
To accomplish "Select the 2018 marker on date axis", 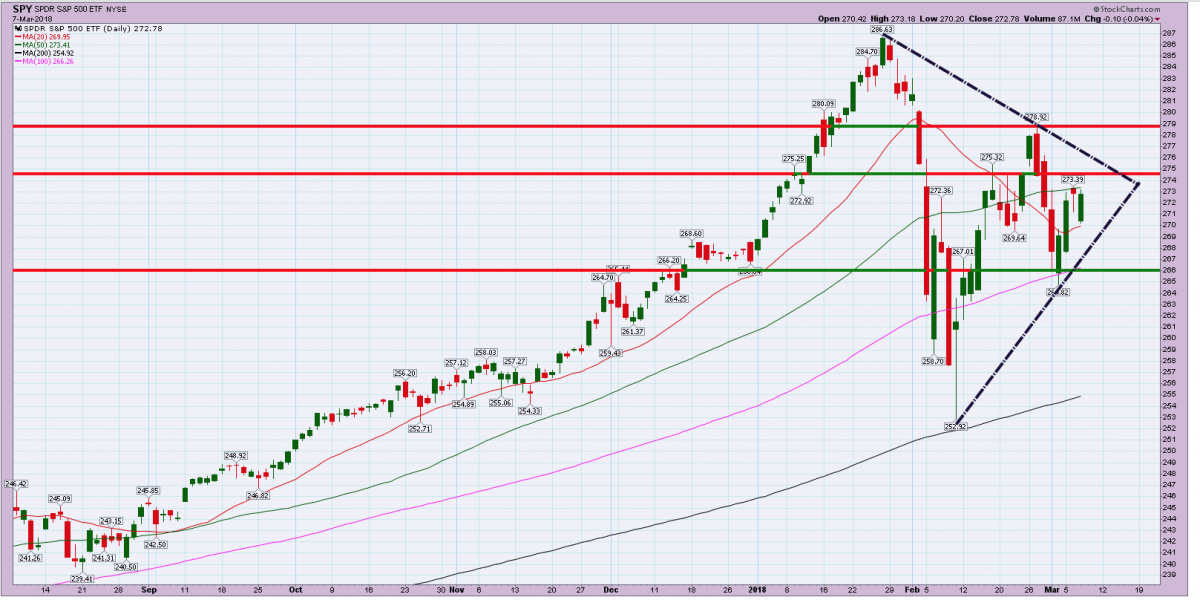I will pyautogui.click(x=757, y=591).
